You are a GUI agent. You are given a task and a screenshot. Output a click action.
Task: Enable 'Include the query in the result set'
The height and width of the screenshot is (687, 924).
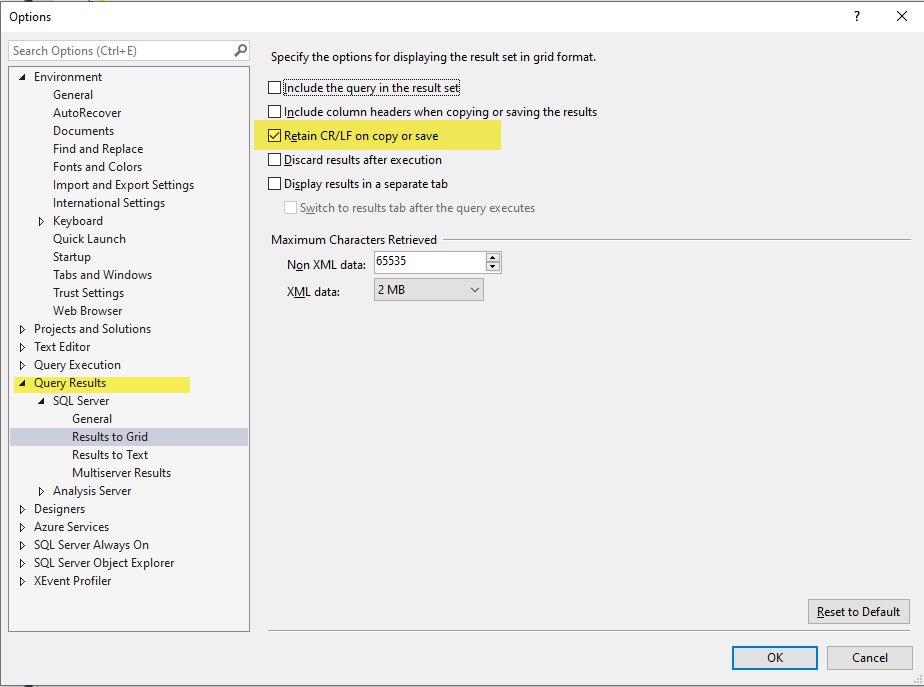275,87
